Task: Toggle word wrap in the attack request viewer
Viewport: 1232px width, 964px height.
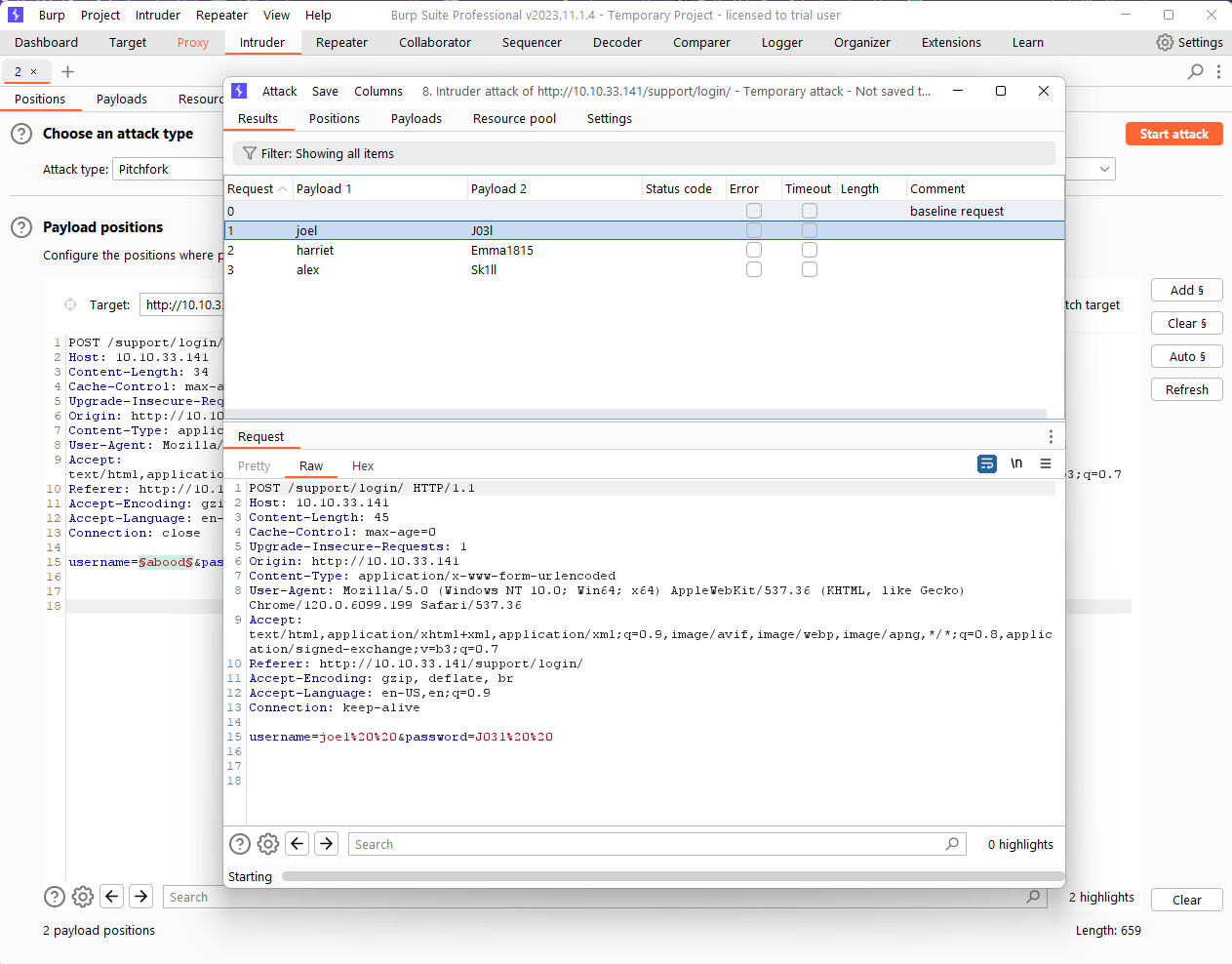Action: [x=987, y=464]
